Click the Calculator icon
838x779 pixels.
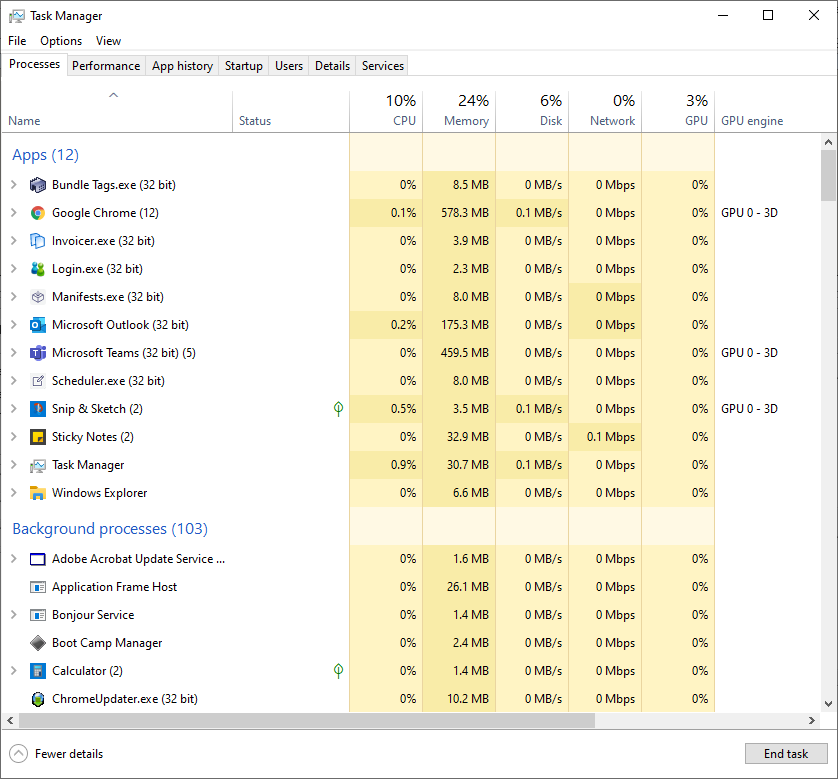[x=37, y=671]
